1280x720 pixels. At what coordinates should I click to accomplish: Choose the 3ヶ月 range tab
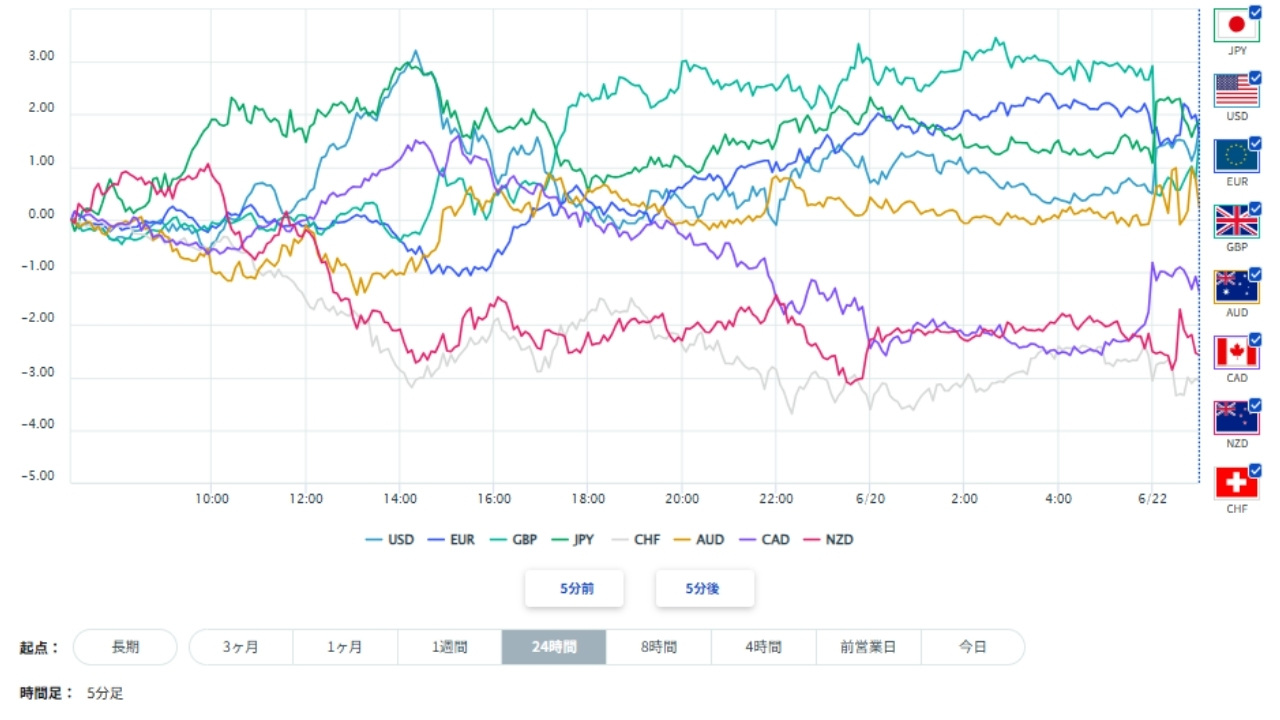(x=241, y=647)
